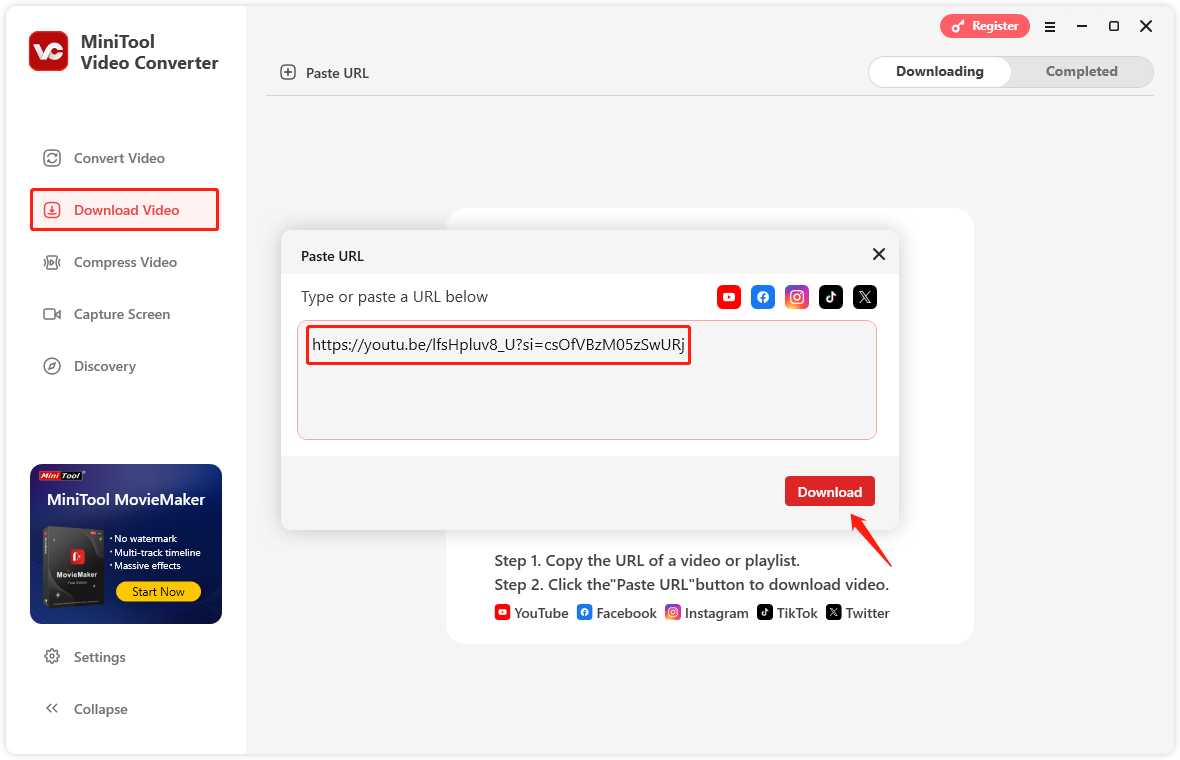
Task: Click the MiniTool Video Converter logo icon
Action: pos(48,51)
